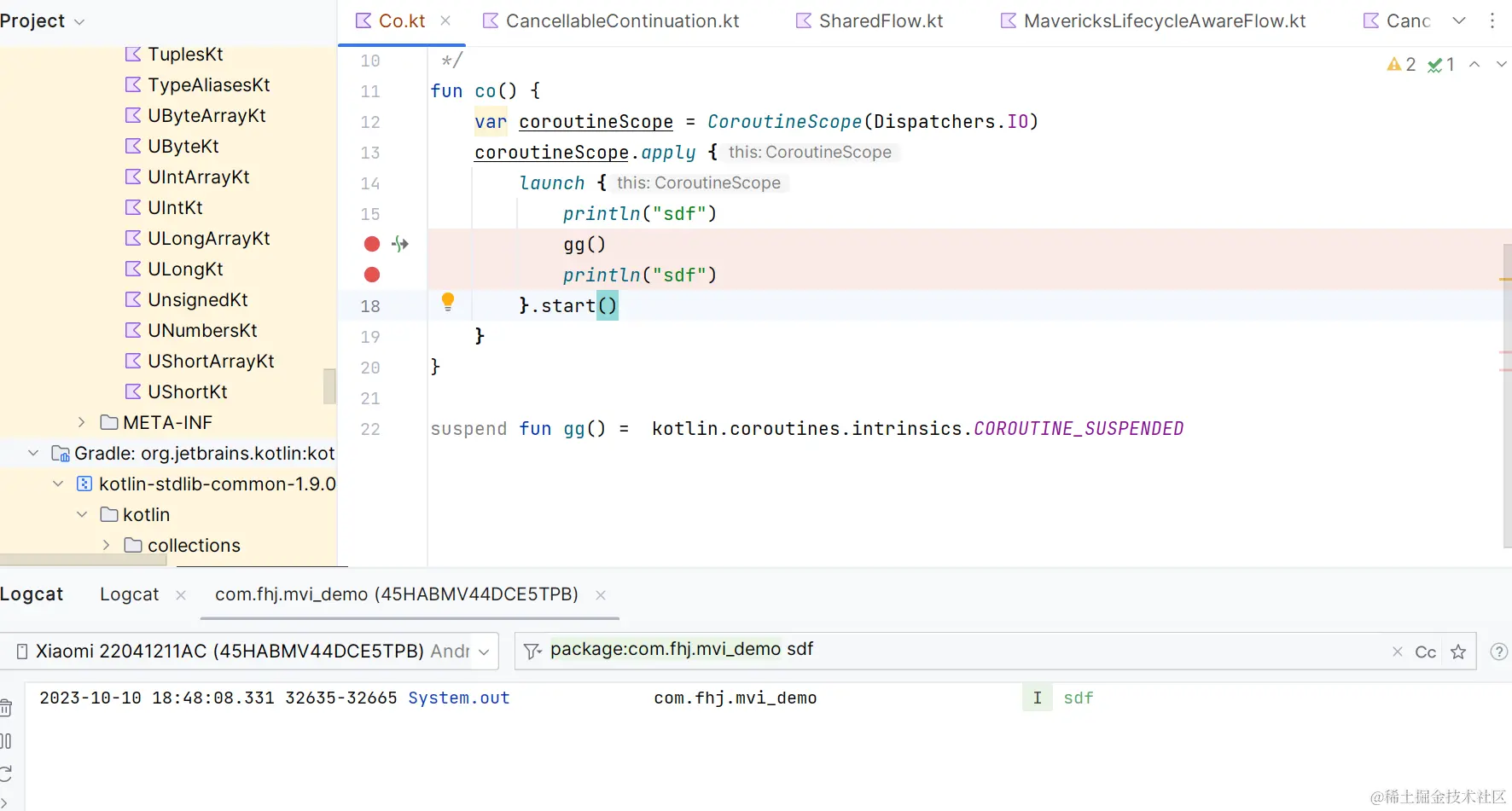Click the yellow lightbulb quick-fix icon
The image size is (1512, 811).
pos(448,301)
